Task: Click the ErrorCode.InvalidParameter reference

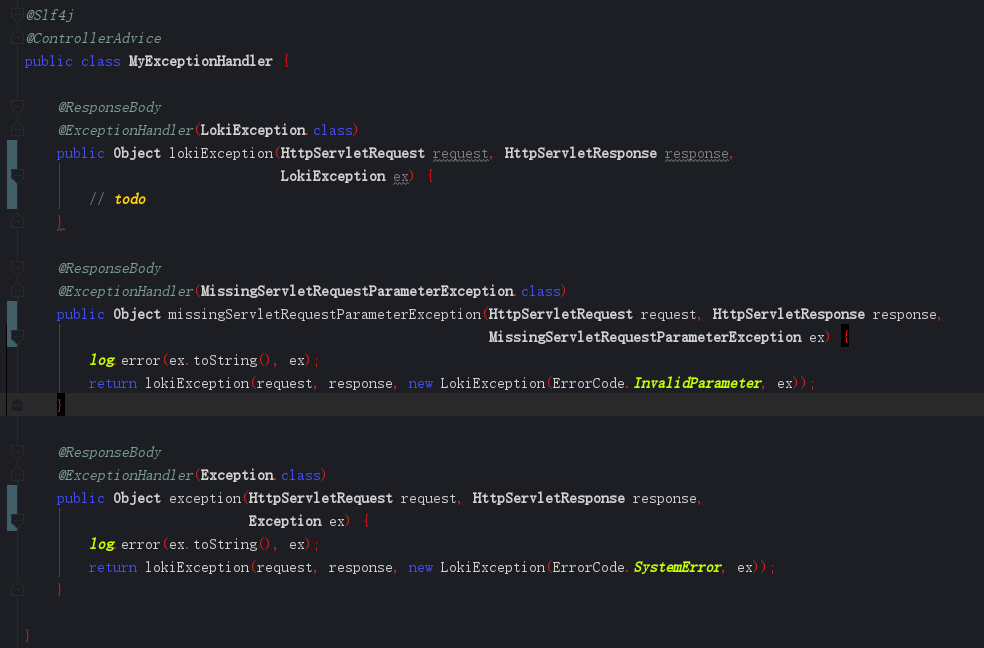Action: click(x=697, y=383)
